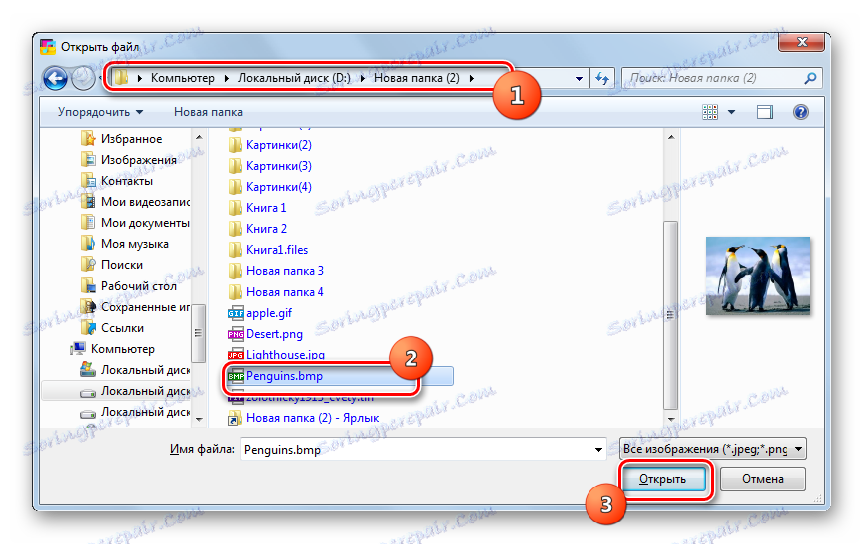This screenshot has height=544, width=864.
Task: Toggle the preview pane icon
Action: point(764,112)
